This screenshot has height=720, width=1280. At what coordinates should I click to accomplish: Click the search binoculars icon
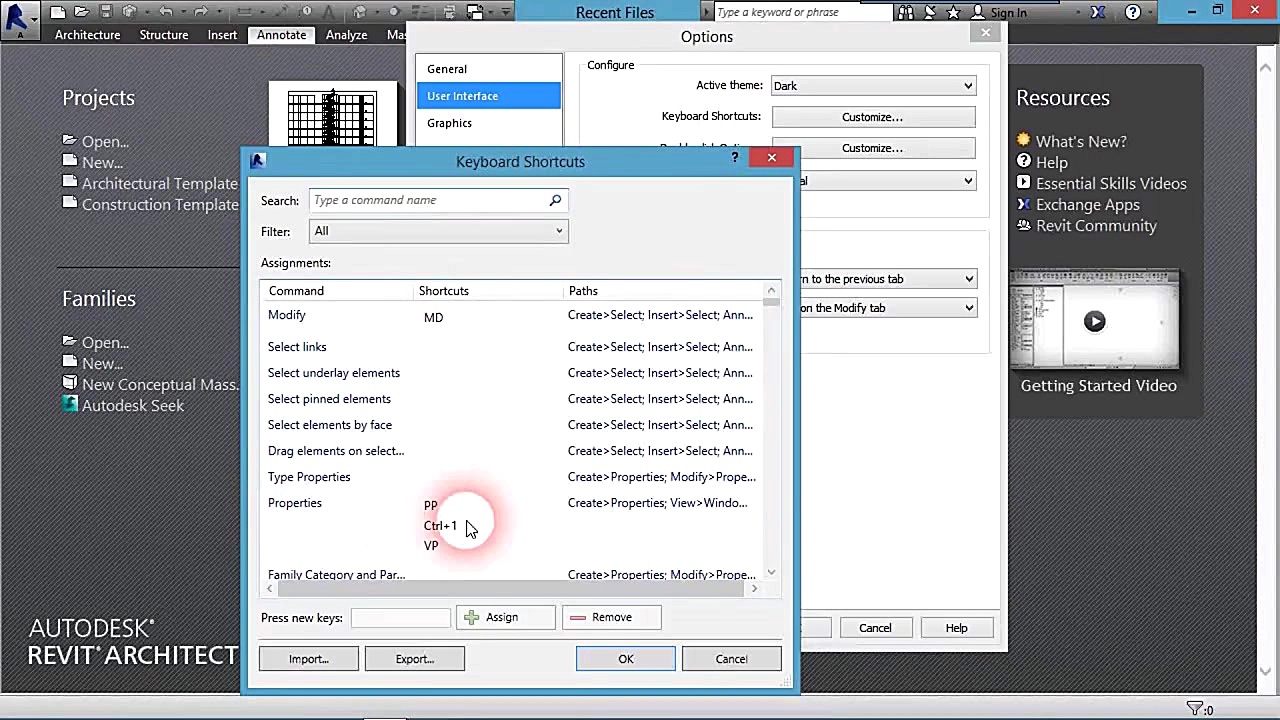905,13
